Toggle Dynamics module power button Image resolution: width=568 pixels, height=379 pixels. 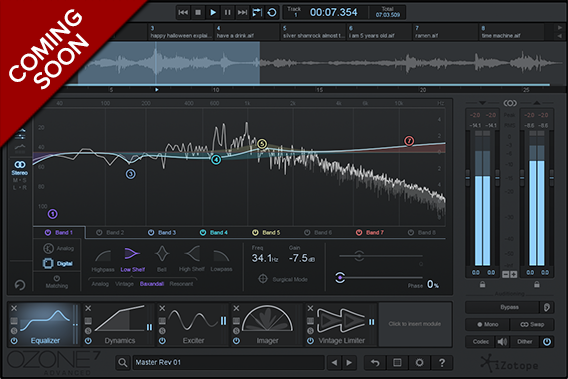tap(88, 341)
